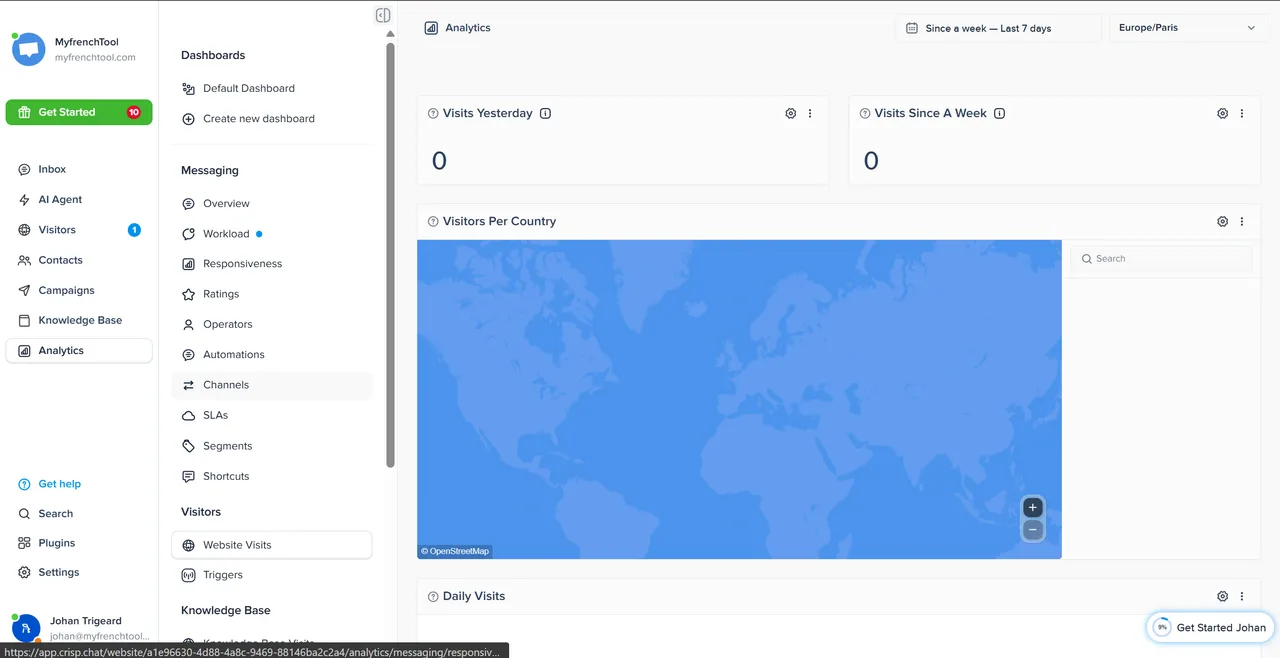Click info icon next to Visits Yesterday
The image size is (1280, 658).
[x=545, y=113]
